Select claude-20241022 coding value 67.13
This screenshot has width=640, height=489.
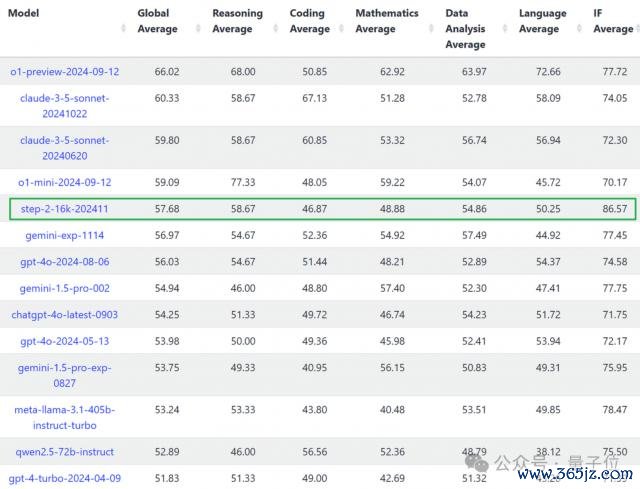315,98
